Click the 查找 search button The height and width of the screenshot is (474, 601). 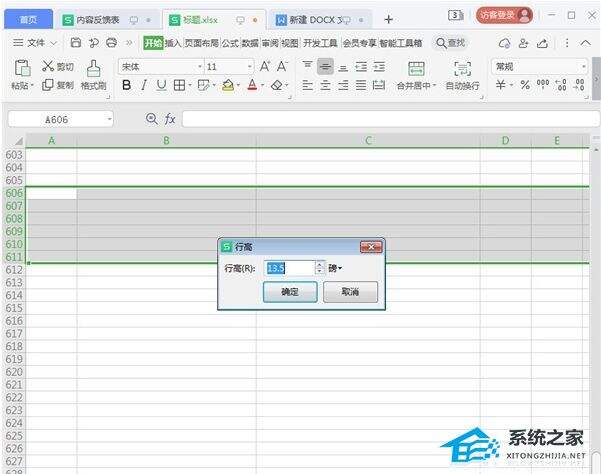coord(451,43)
